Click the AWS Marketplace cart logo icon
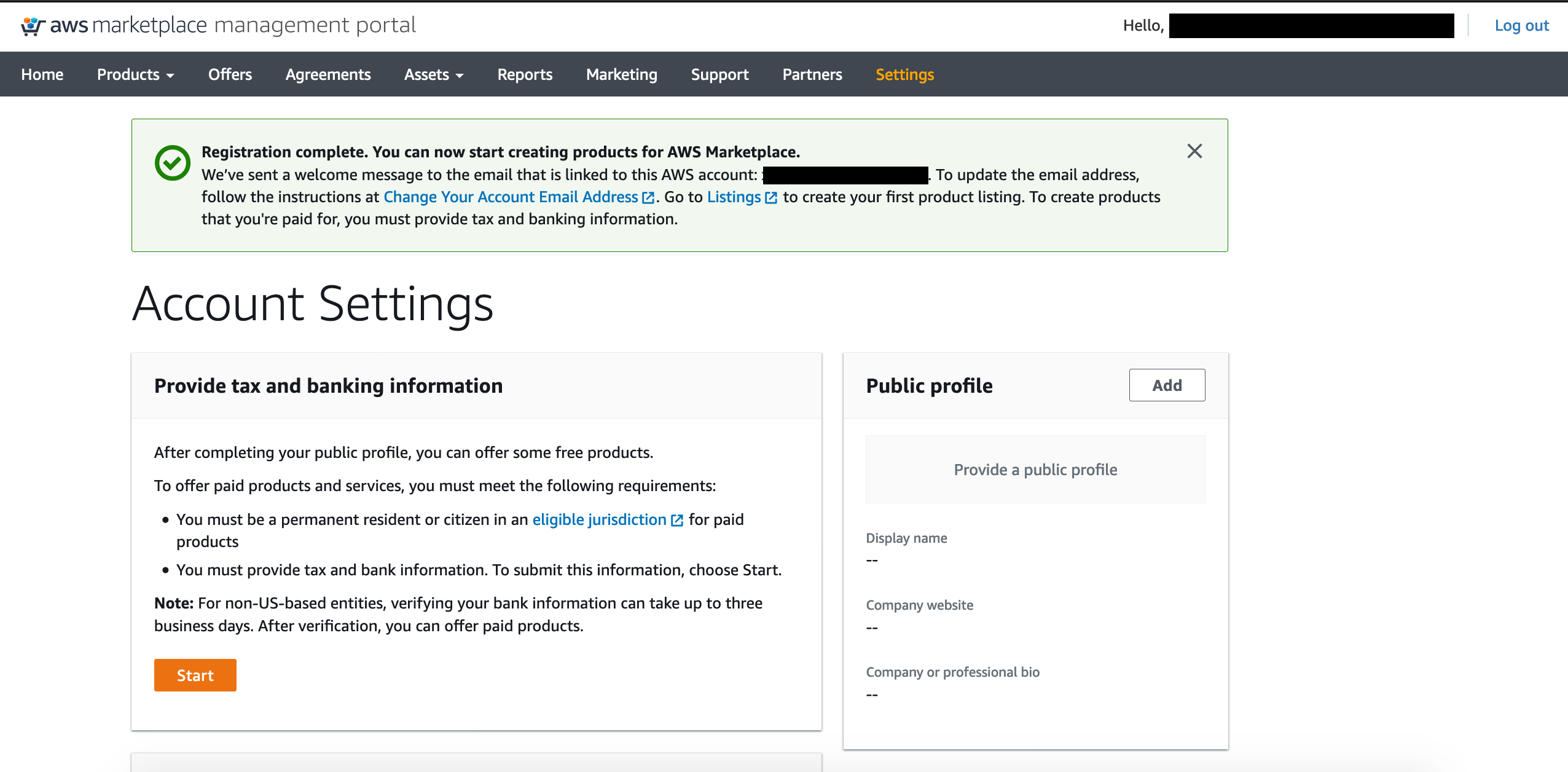Viewport: 1568px width, 772px height. pyautogui.click(x=33, y=26)
